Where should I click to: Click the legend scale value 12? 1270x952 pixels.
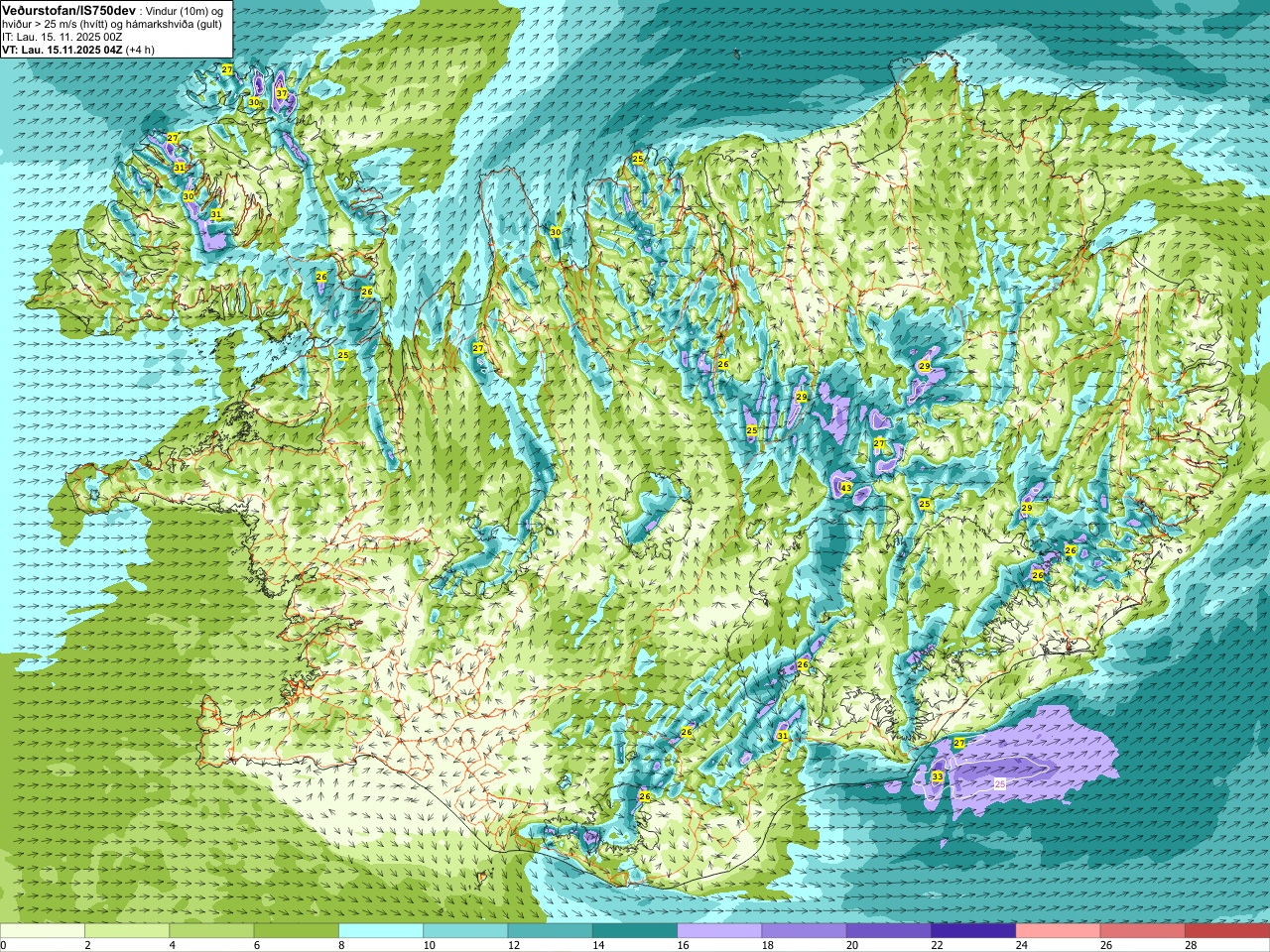point(513,945)
